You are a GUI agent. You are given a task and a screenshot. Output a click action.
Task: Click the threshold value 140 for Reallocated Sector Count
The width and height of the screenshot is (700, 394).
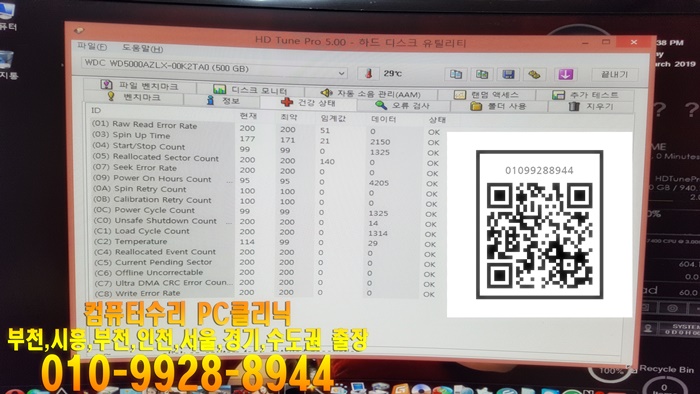tap(327, 162)
